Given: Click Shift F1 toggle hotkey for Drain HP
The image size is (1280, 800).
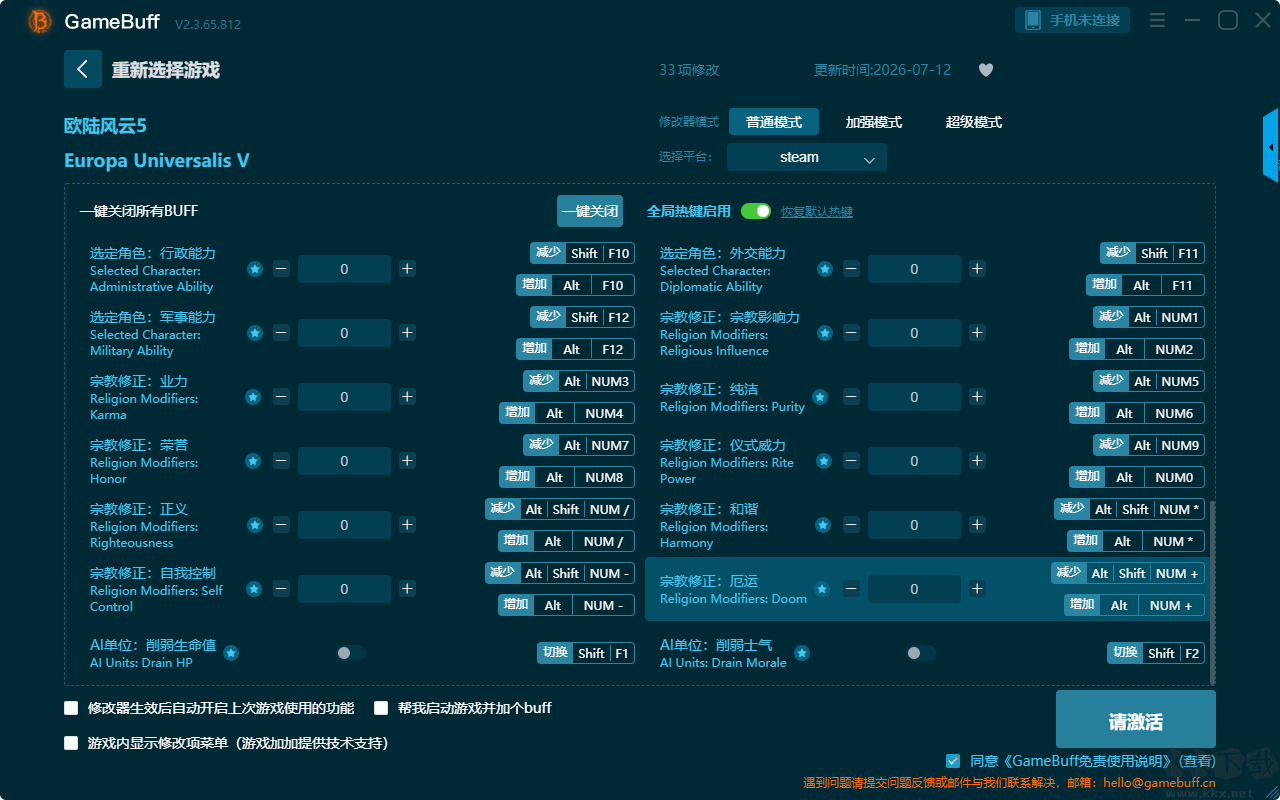Looking at the screenshot, I should [x=586, y=653].
